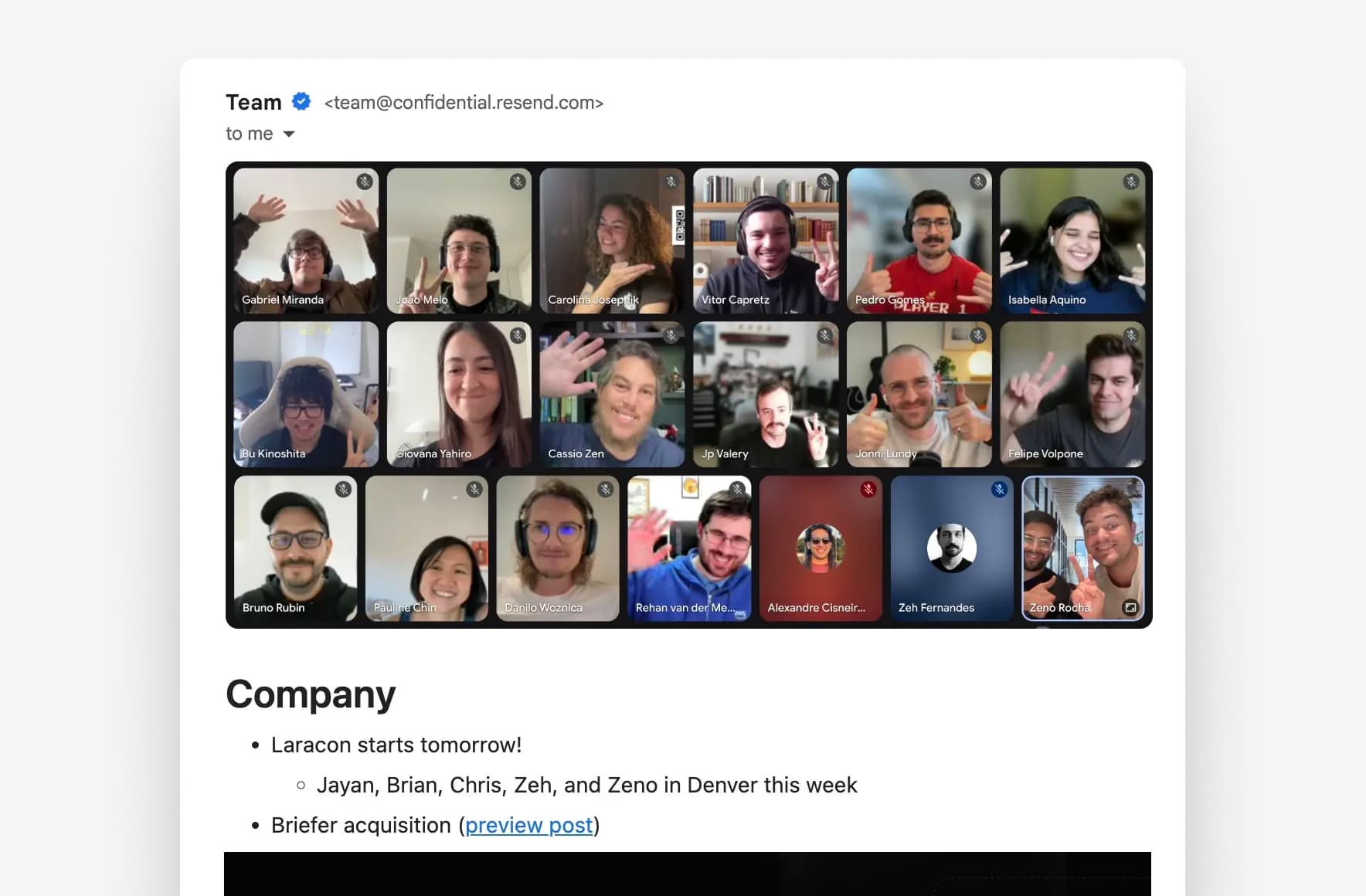The width and height of the screenshot is (1366, 896).
Task: Click the muted mic icon on Pedro Gomes's tile
Action: (x=978, y=182)
